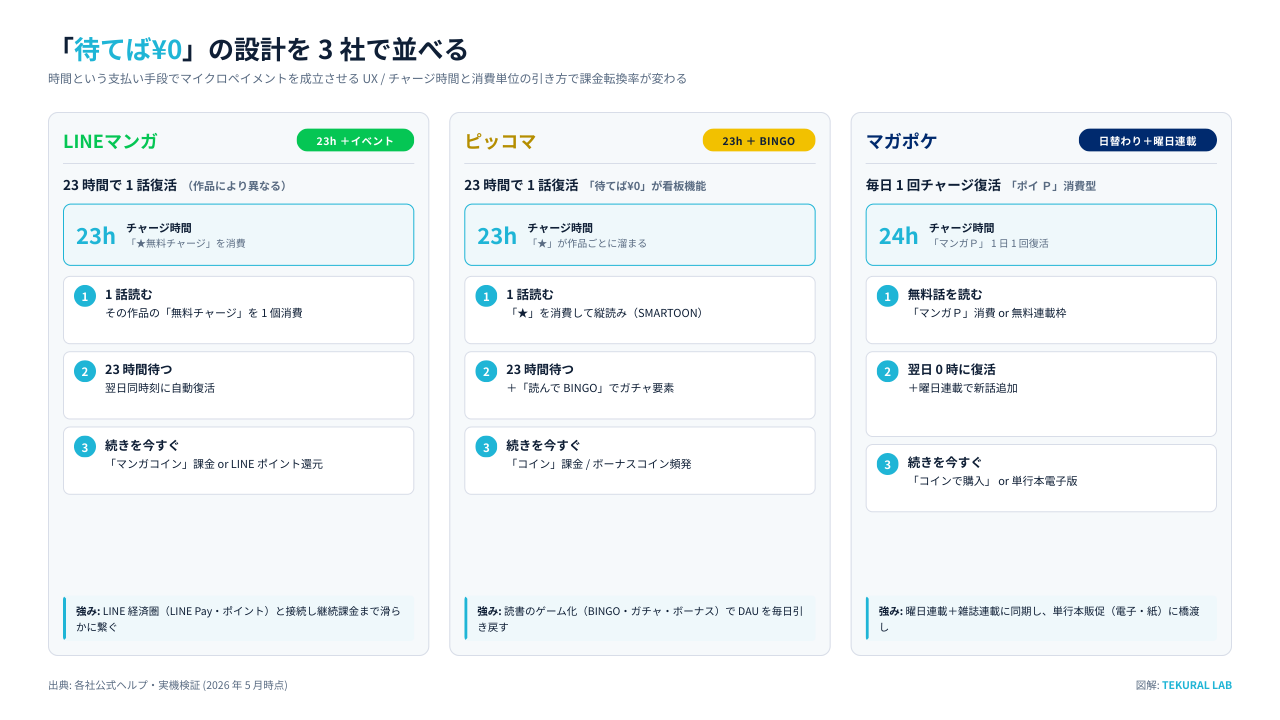
Task: Click LINEマンガ 強み note
Action: [x=239, y=619]
